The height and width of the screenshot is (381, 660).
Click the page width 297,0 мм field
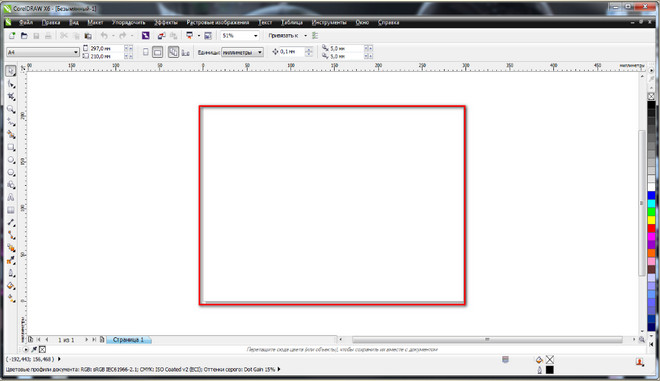coord(107,48)
